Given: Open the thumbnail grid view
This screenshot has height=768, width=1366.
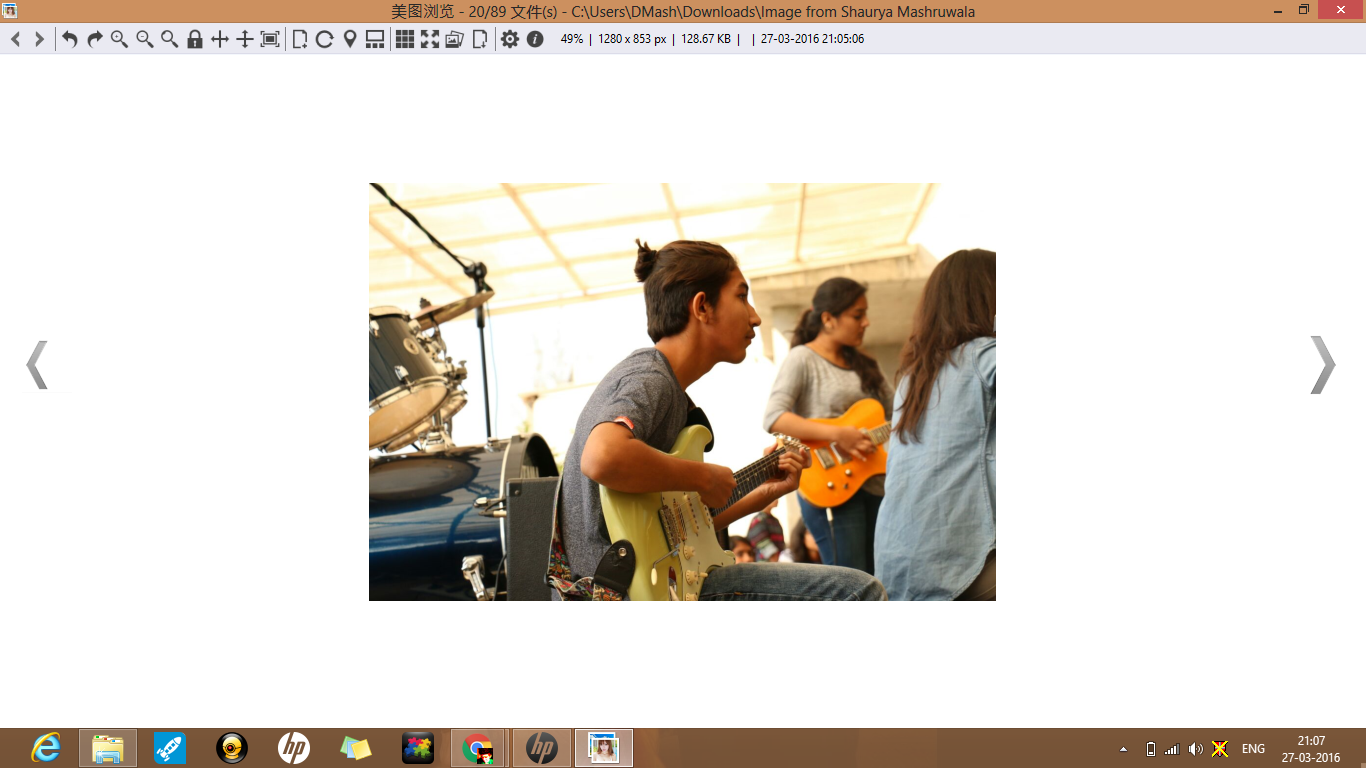Looking at the screenshot, I should click(405, 39).
